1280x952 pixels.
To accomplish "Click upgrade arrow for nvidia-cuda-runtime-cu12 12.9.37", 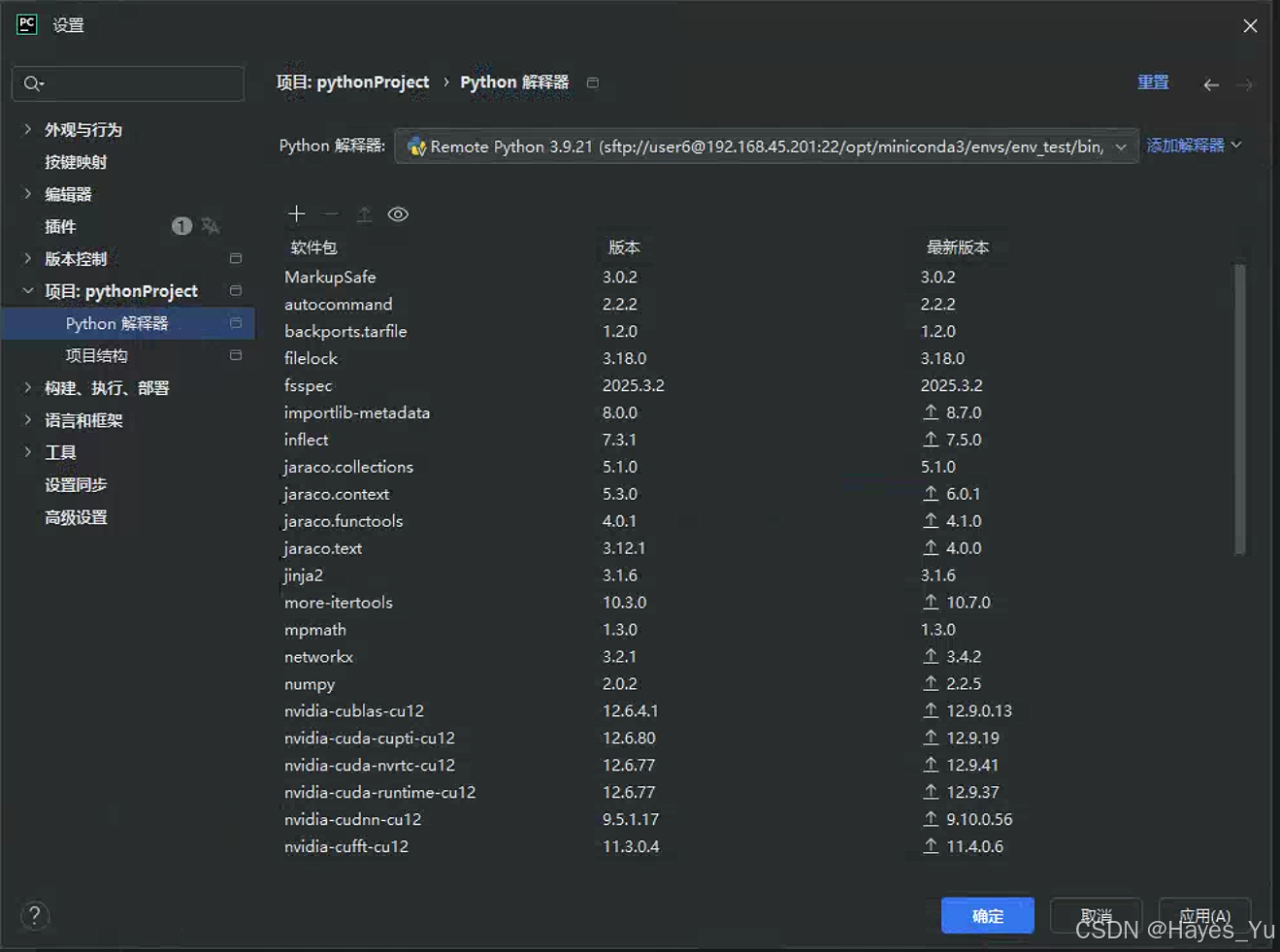I will pos(931,793).
